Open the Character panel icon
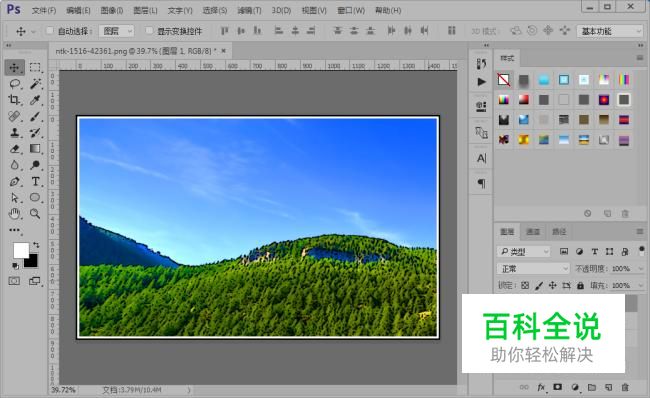The height and width of the screenshot is (398, 650). click(481, 158)
